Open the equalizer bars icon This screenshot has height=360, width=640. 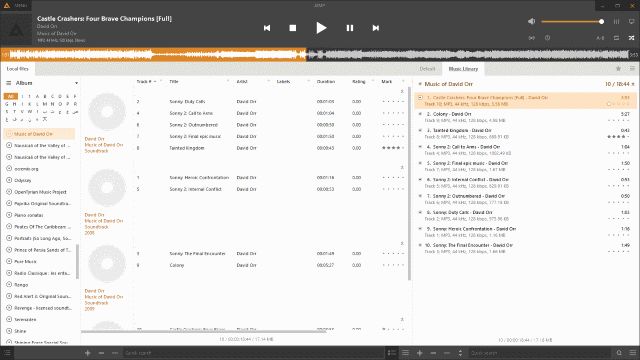pyautogui.click(x=616, y=21)
